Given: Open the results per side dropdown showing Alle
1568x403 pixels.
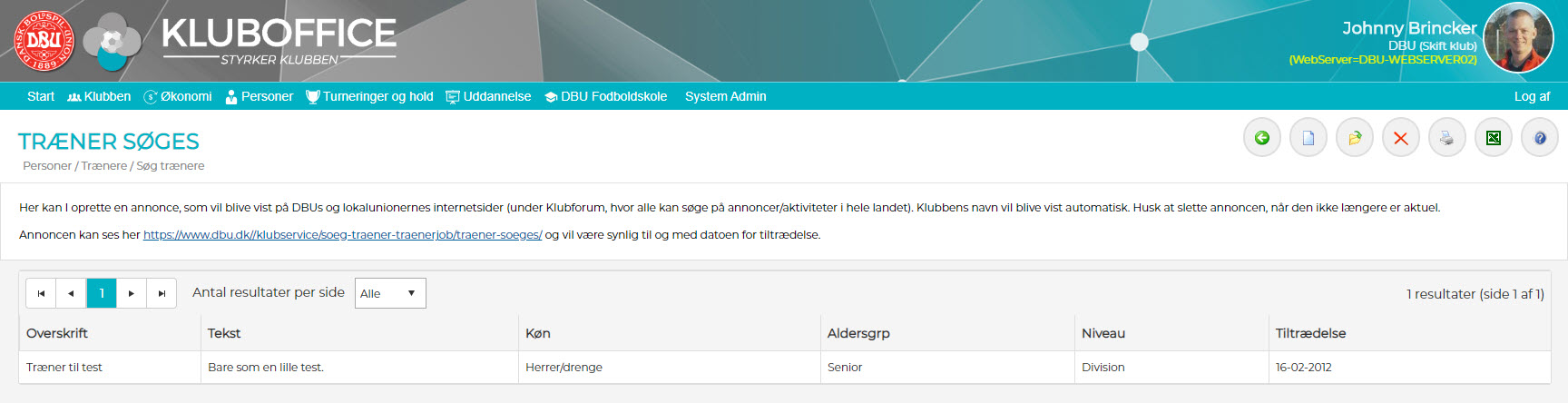Looking at the screenshot, I should (389, 293).
